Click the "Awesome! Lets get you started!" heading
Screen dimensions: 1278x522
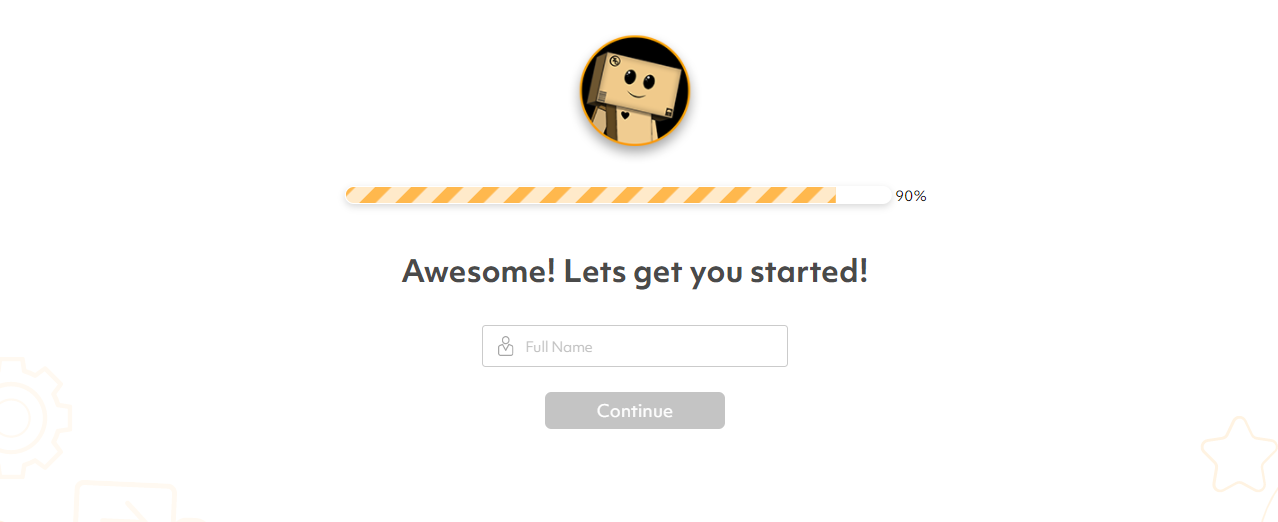click(x=635, y=271)
